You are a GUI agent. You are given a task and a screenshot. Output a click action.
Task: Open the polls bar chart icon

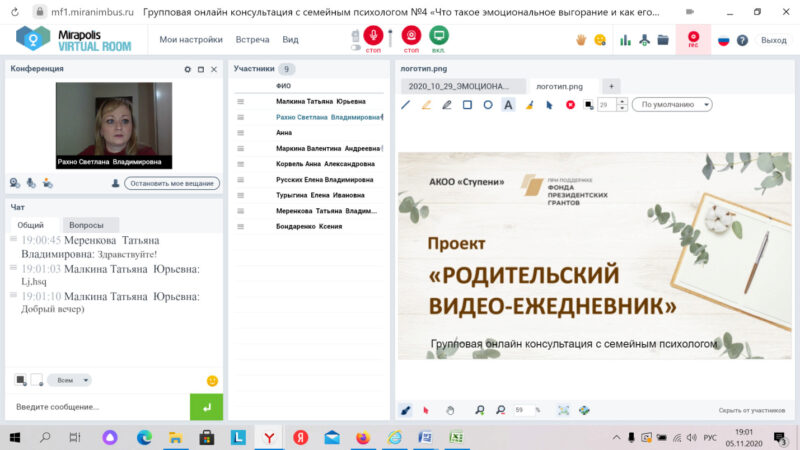tap(625, 40)
